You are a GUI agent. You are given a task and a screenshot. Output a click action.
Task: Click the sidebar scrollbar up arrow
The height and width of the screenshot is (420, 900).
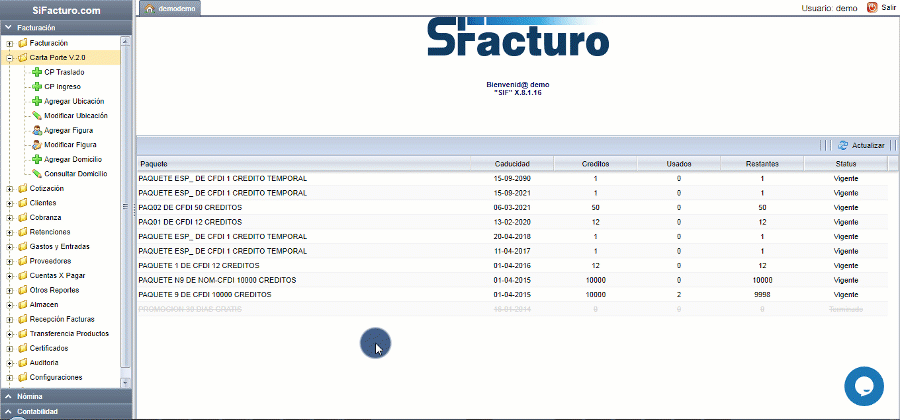coord(126,41)
